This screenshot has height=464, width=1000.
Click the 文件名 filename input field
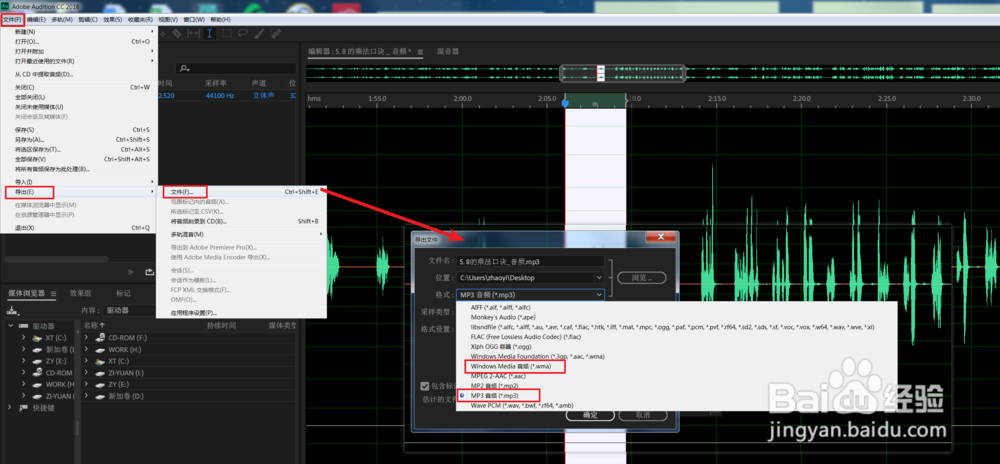(530, 261)
